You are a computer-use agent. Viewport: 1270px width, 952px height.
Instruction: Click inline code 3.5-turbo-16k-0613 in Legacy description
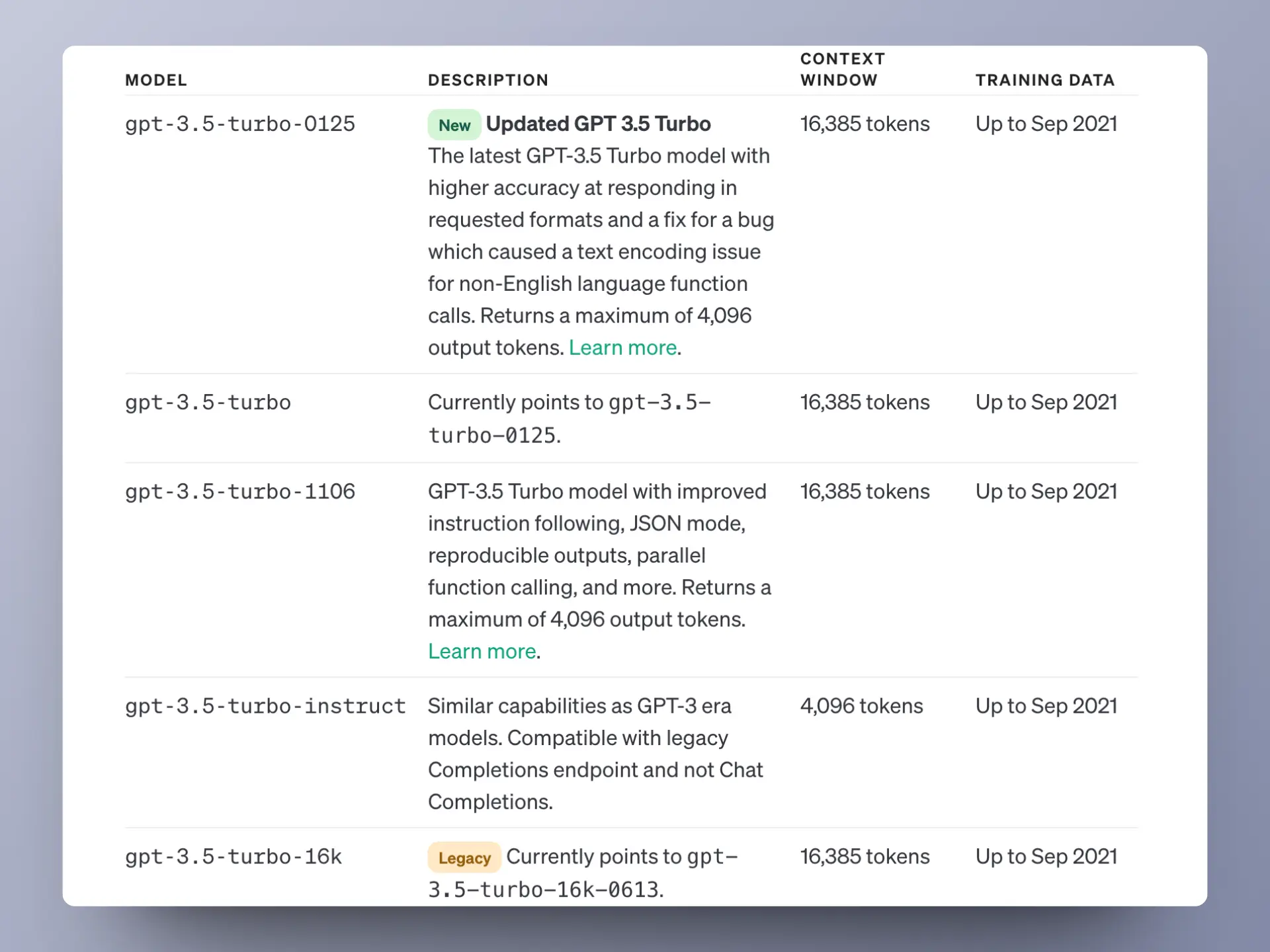(544, 890)
